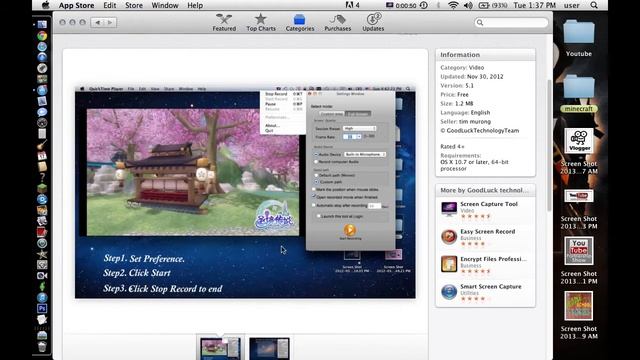Image resolution: width=640 pixels, height=360 pixels.
Task: Click the forward navigation arrow
Action: click(x=110, y=22)
